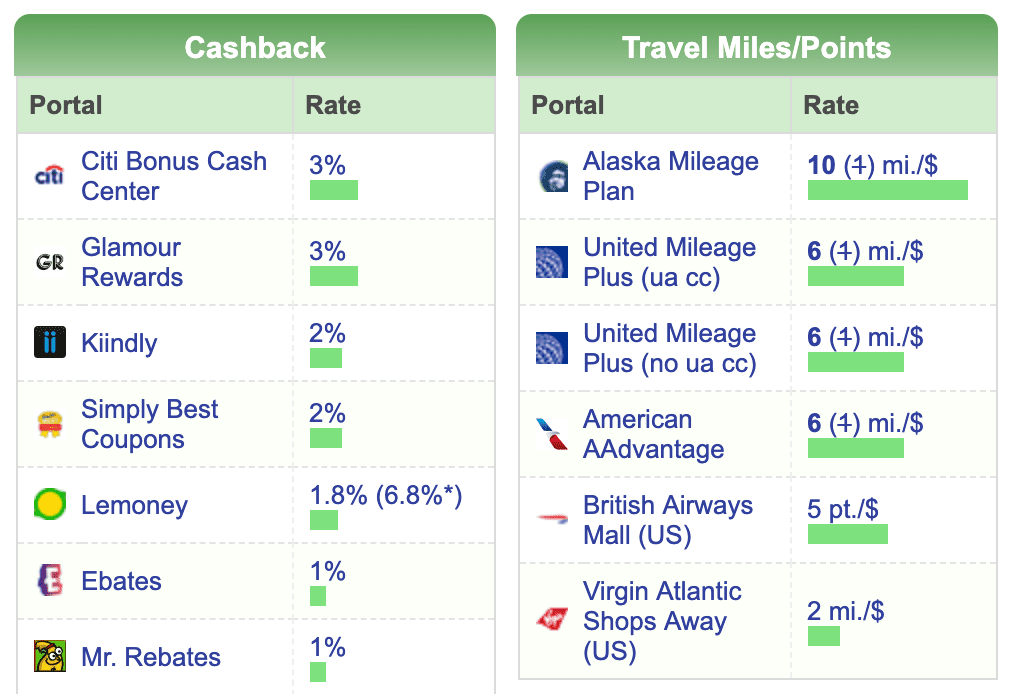Click the Alaska Mileage Plan logo icon
The height and width of the screenshot is (694, 1016).
552,177
